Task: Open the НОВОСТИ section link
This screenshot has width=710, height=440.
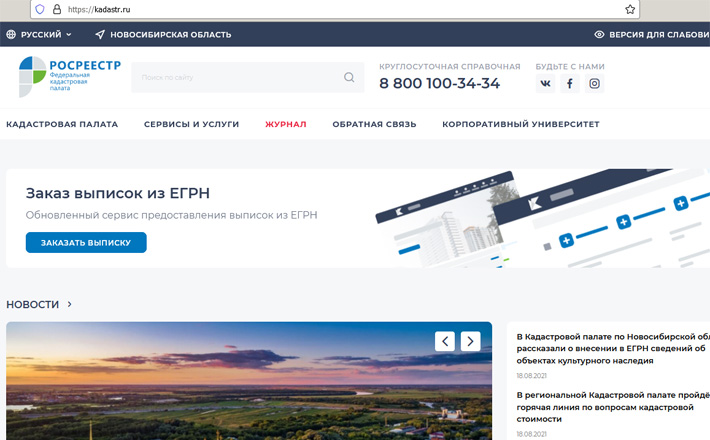Action: [x=33, y=304]
